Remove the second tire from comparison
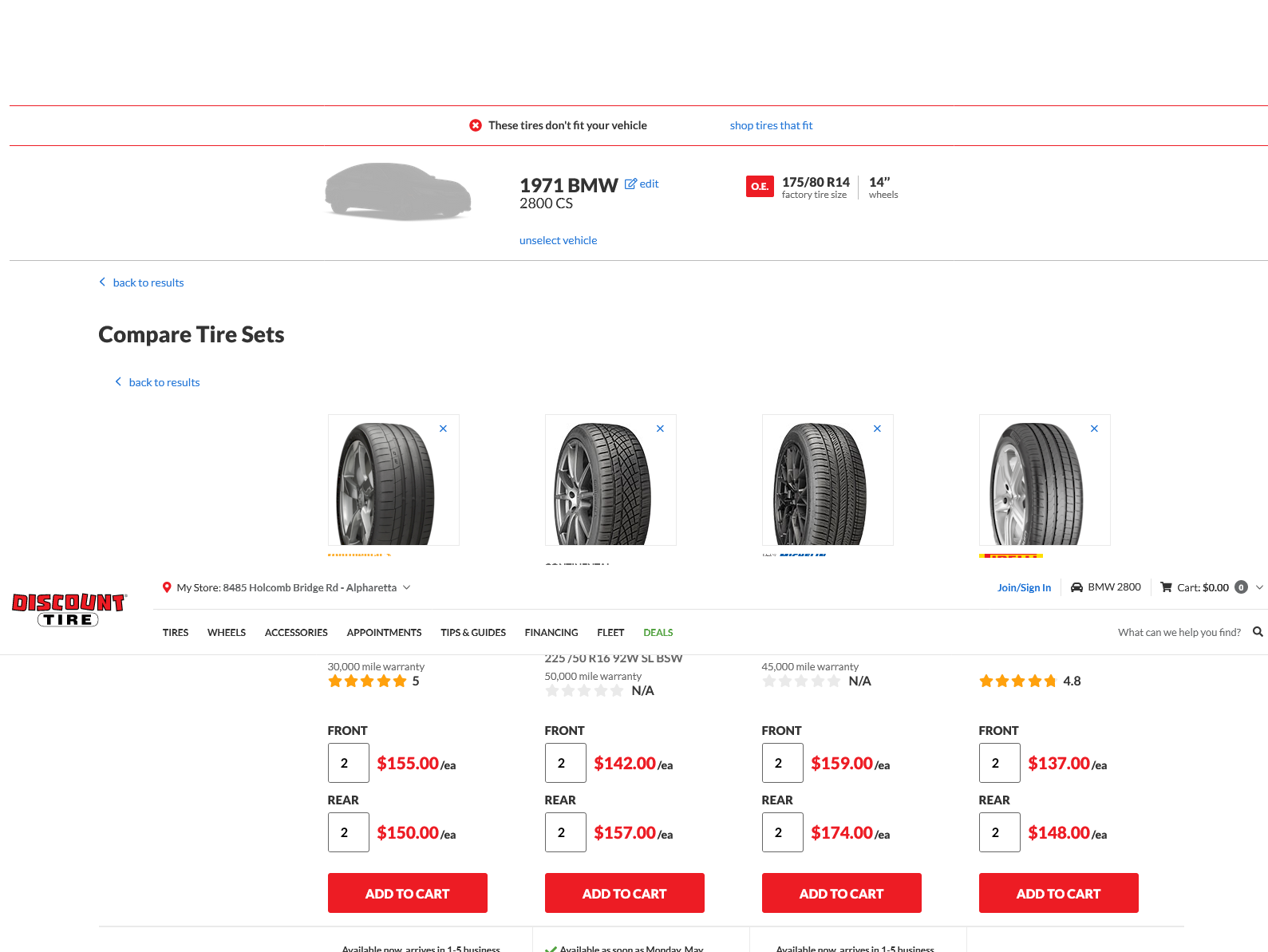The height and width of the screenshot is (952, 1268). (x=660, y=429)
